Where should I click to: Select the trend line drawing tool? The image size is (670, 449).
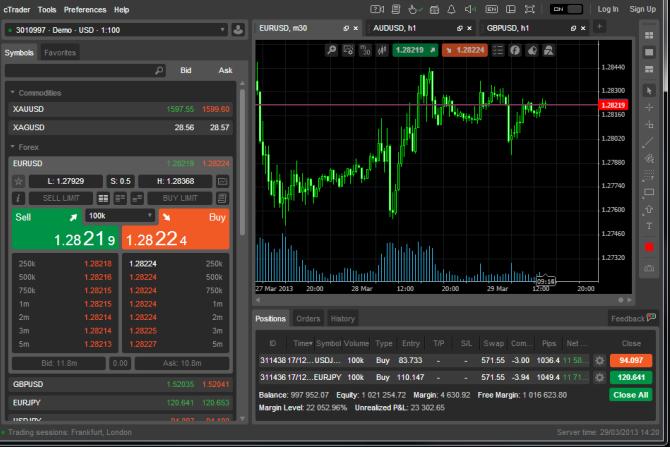pos(649,142)
